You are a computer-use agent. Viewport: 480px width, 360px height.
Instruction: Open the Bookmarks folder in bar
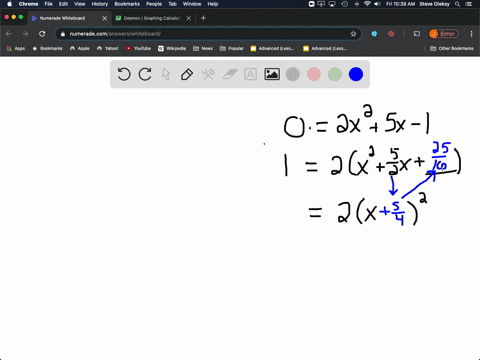click(x=47, y=48)
